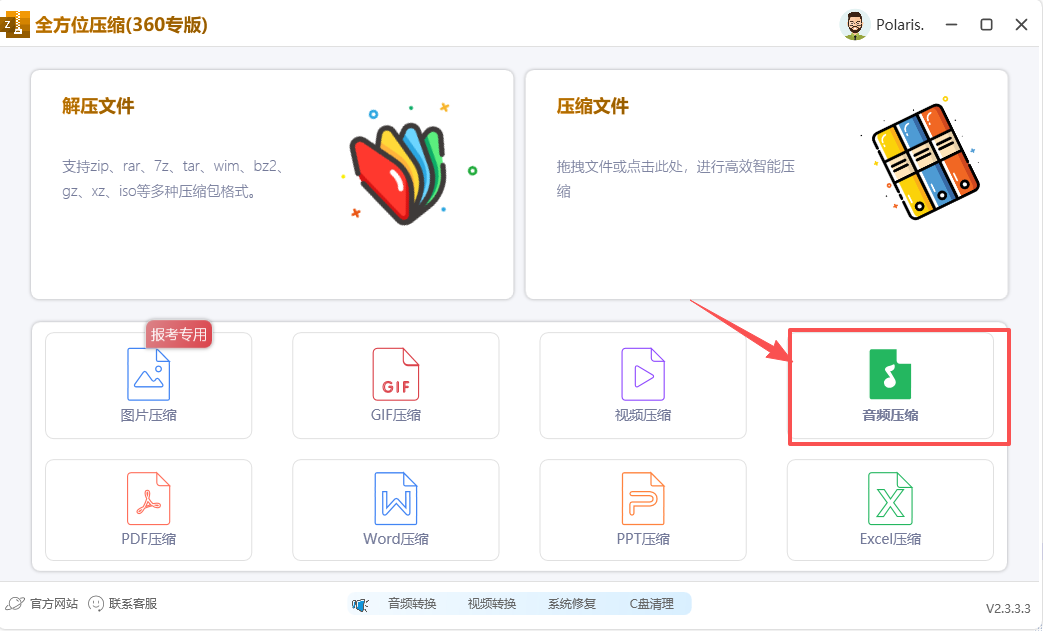Click the megaphone announcement icon in bottom bar
1043x631 pixels.
(x=361, y=605)
